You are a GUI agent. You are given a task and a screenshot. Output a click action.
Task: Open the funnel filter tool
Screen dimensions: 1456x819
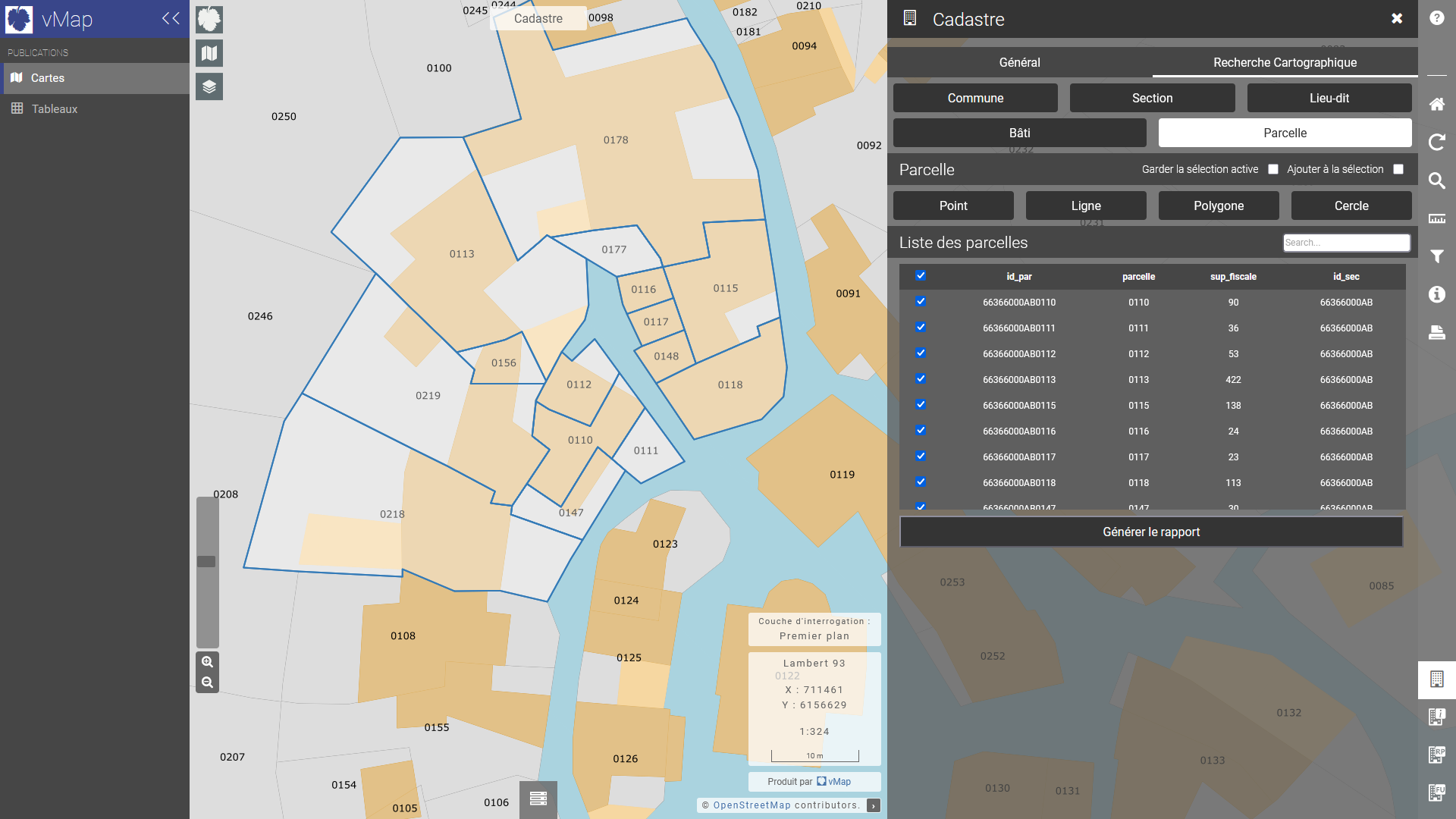coord(1436,256)
